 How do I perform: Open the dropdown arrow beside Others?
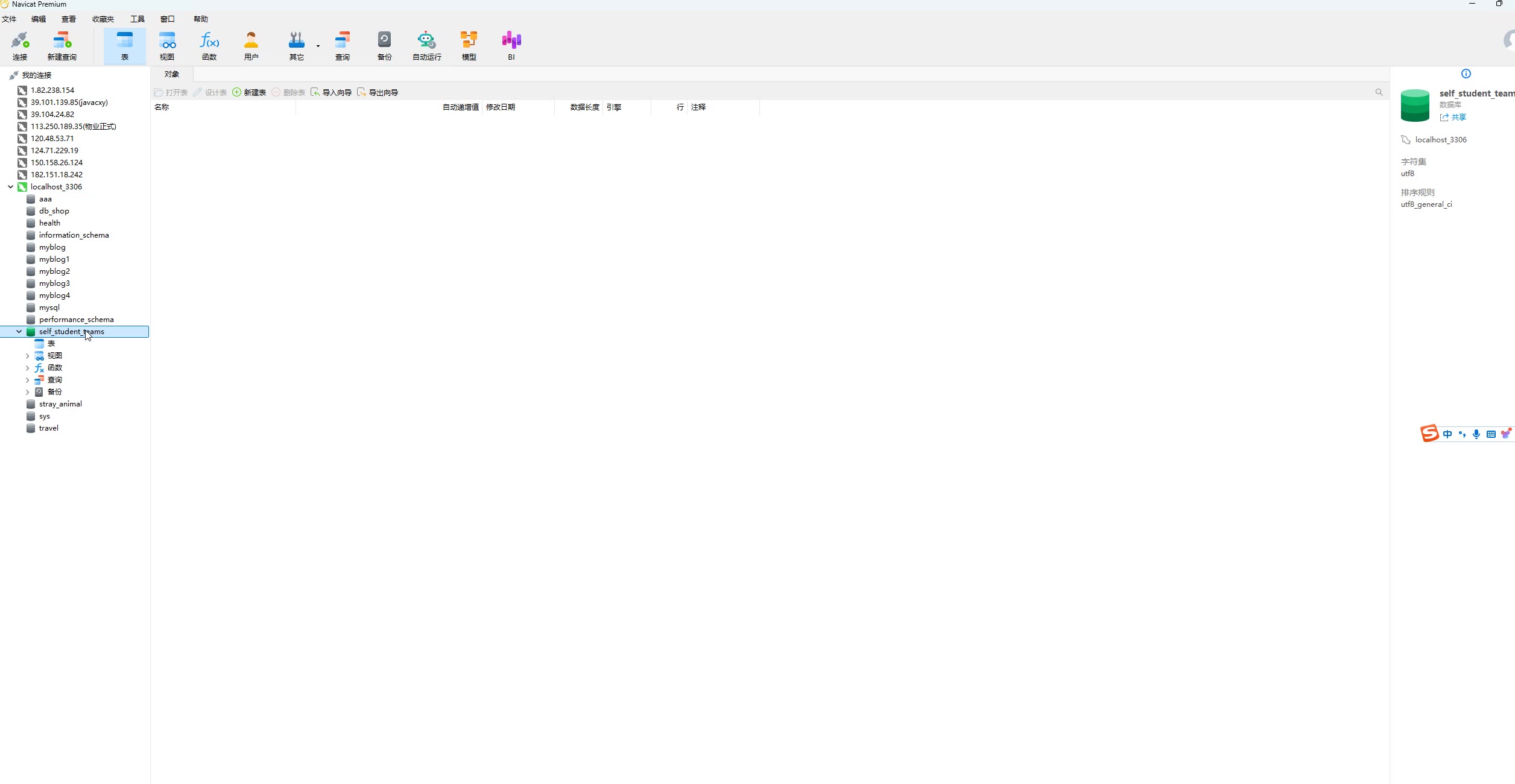click(318, 46)
